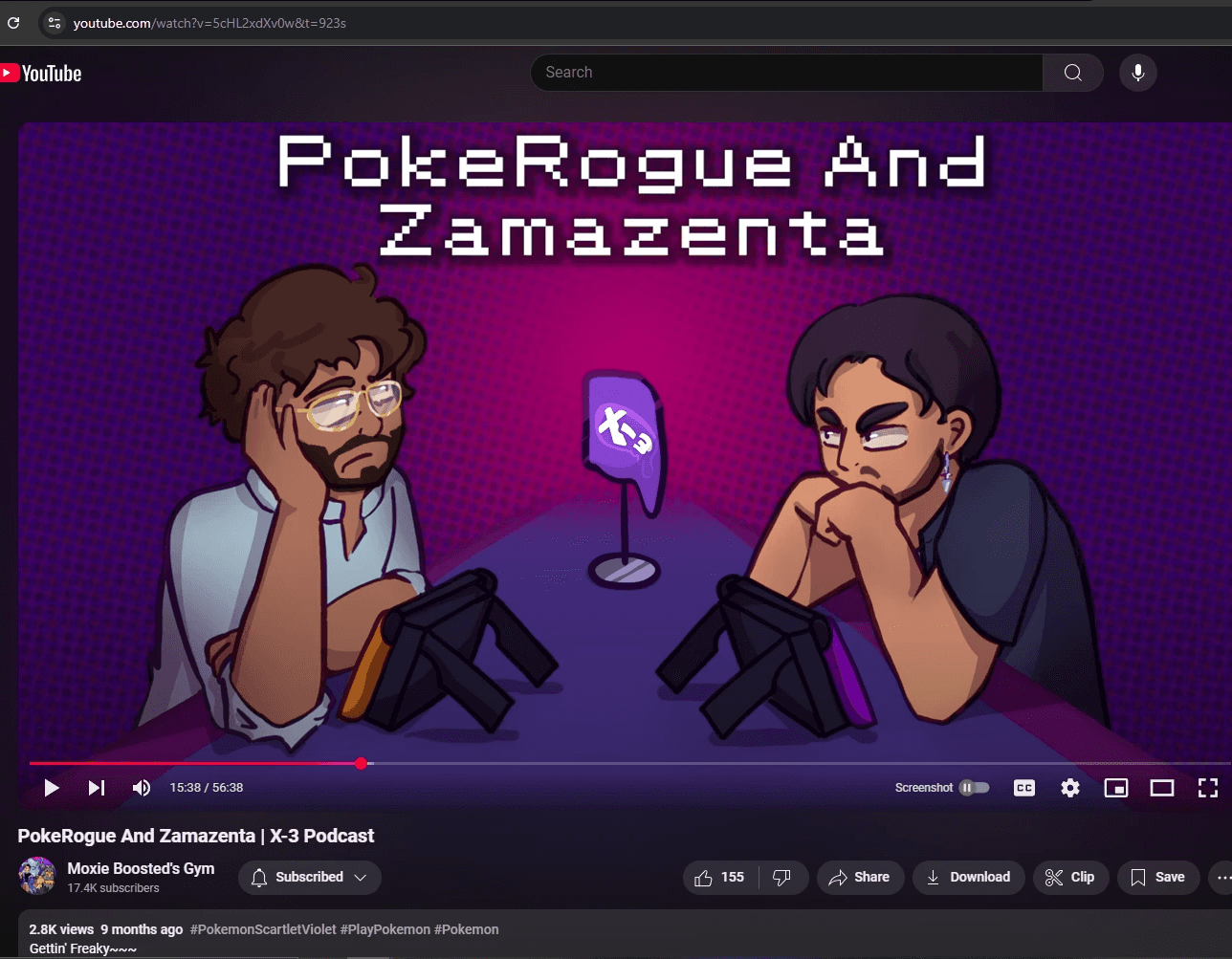Open the #Pokemon hashtag

[x=467, y=929]
